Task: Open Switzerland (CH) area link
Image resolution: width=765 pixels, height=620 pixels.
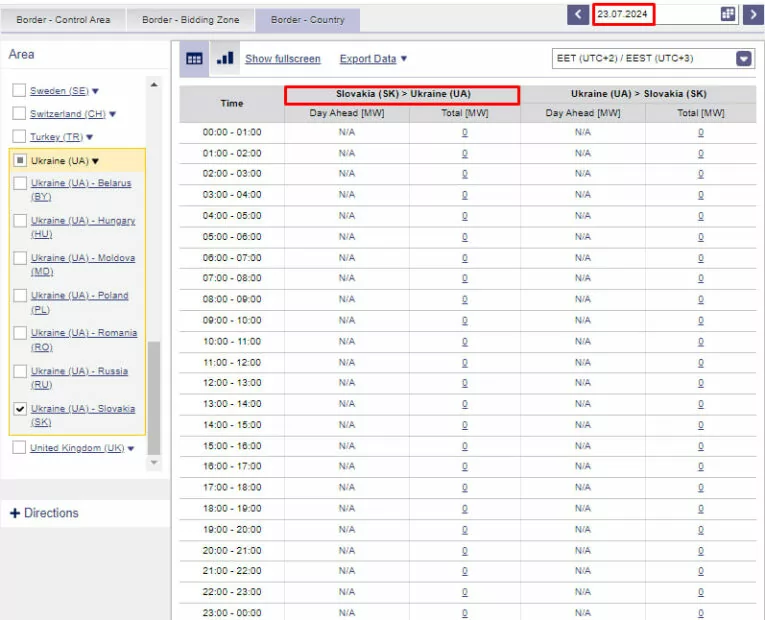Action: (68, 114)
